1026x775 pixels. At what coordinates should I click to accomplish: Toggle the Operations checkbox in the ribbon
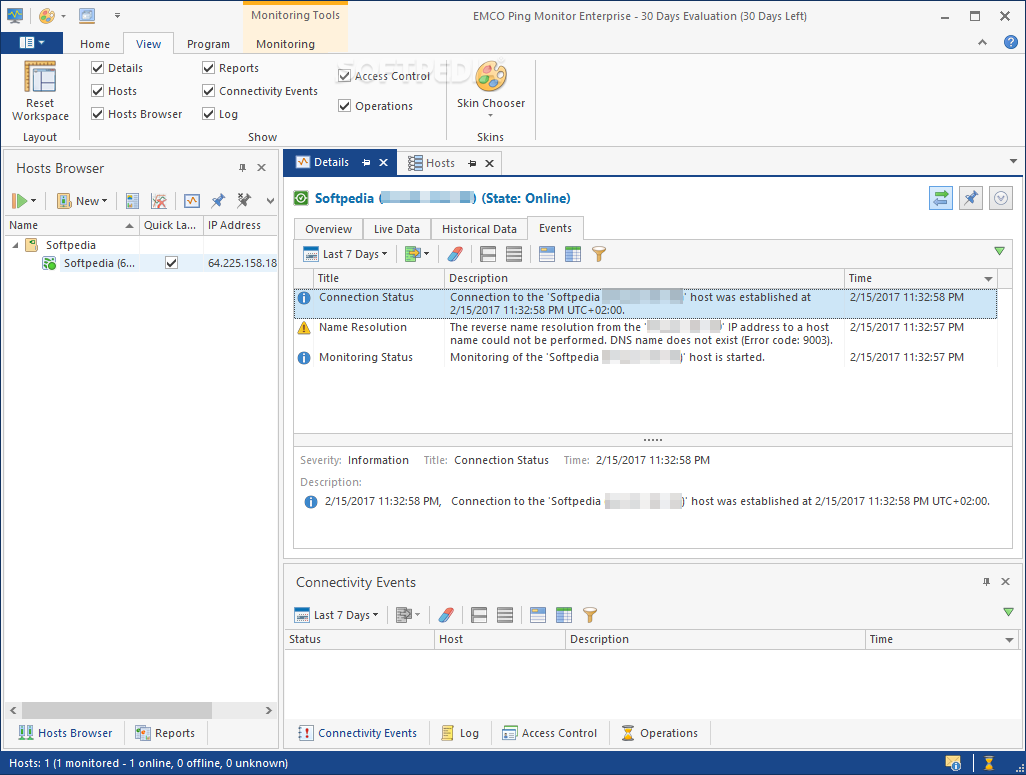(344, 105)
